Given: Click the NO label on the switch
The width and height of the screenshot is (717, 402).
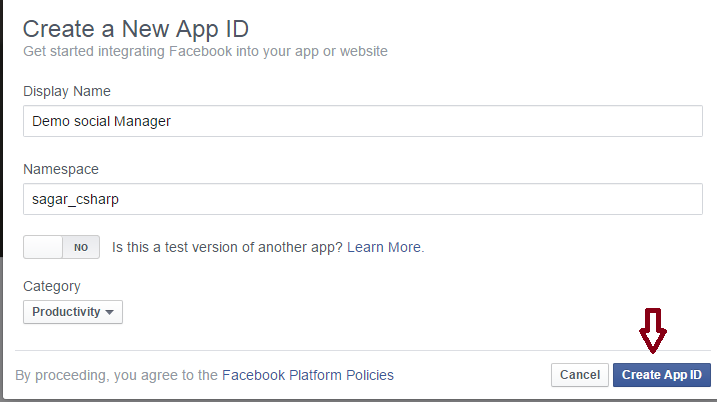Looking at the screenshot, I should (81, 247).
